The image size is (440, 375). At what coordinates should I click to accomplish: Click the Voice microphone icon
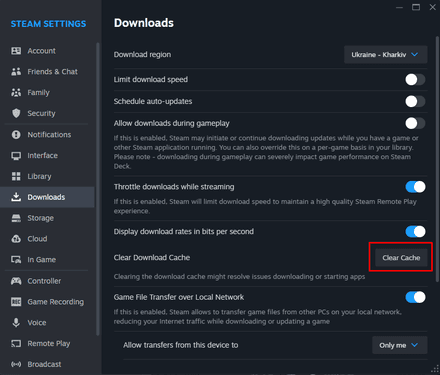16,322
